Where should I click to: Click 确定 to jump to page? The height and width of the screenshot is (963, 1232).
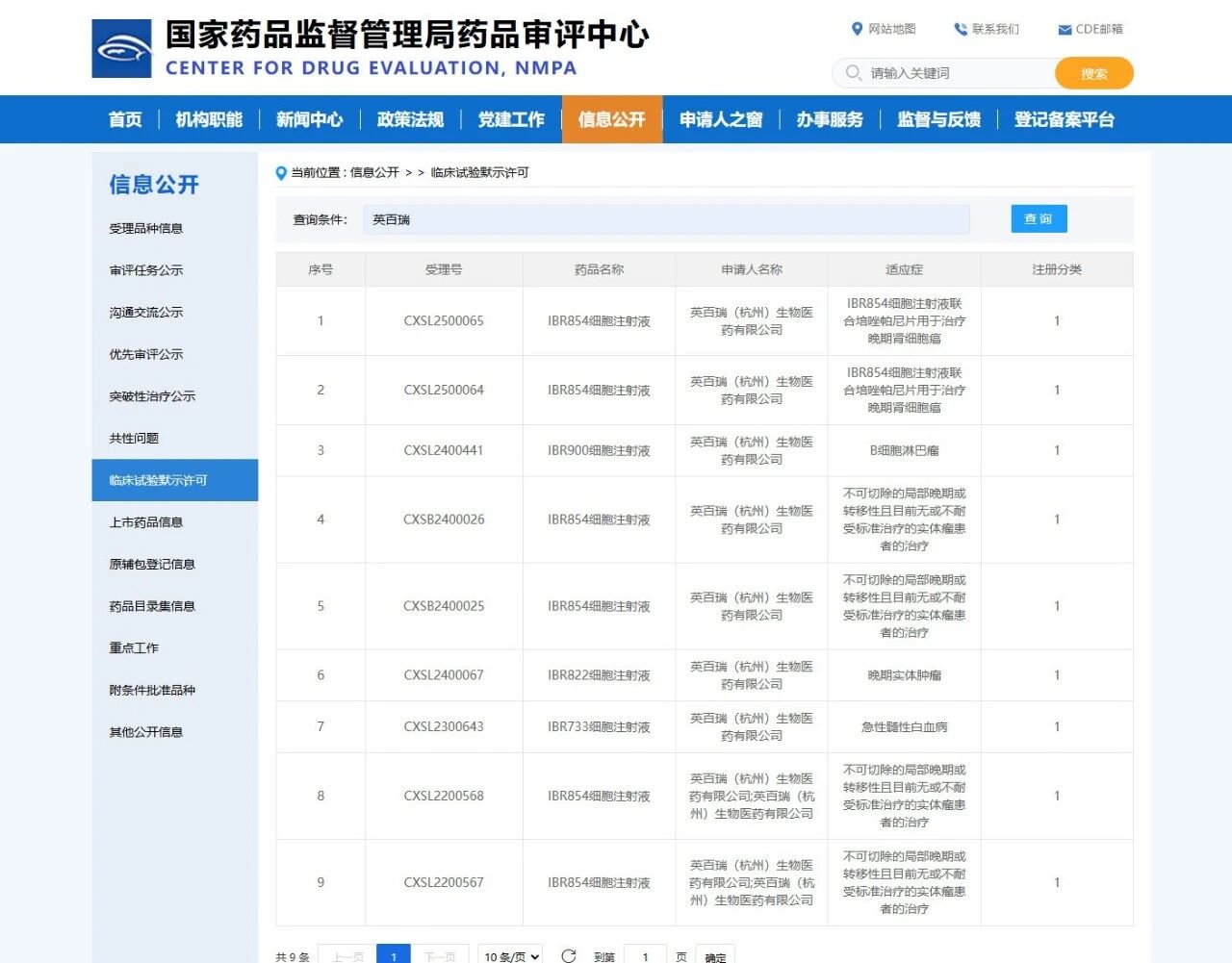[715, 955]
